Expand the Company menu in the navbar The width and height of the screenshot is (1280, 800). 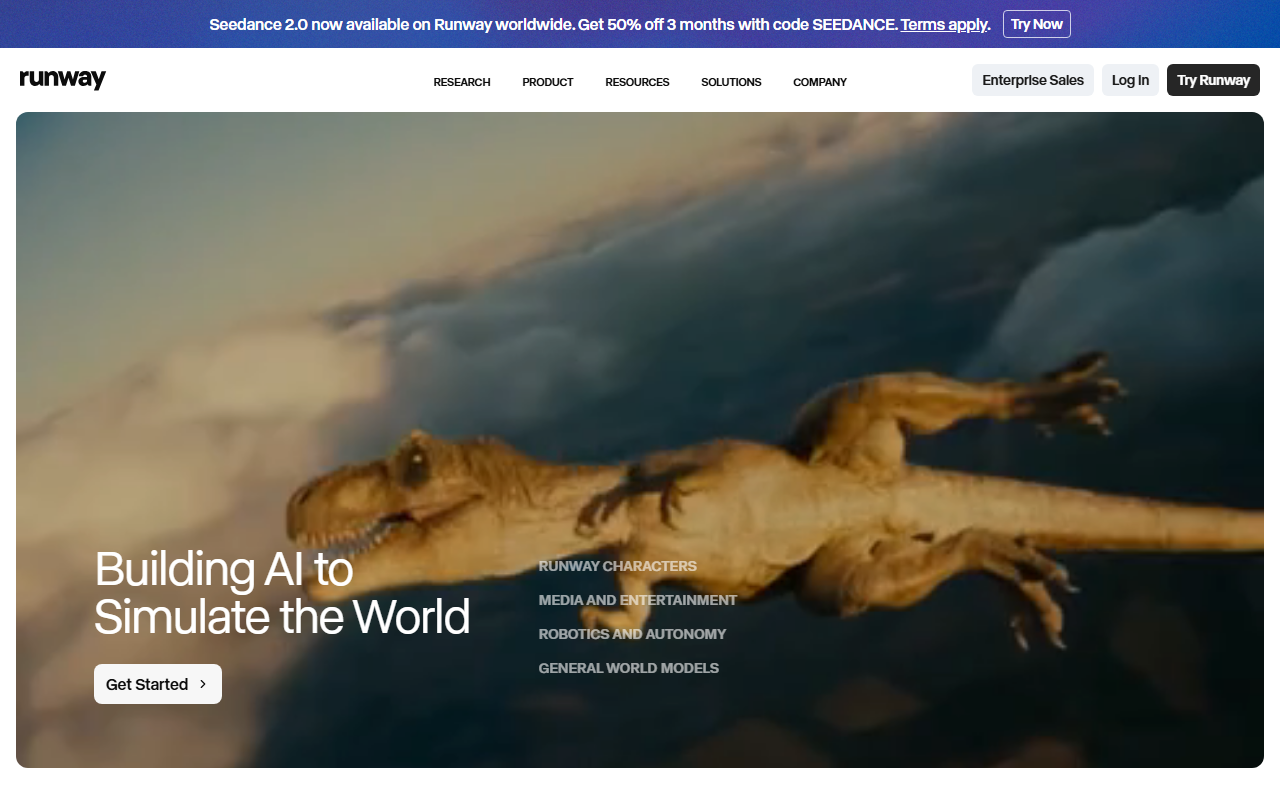click(819, 82)
